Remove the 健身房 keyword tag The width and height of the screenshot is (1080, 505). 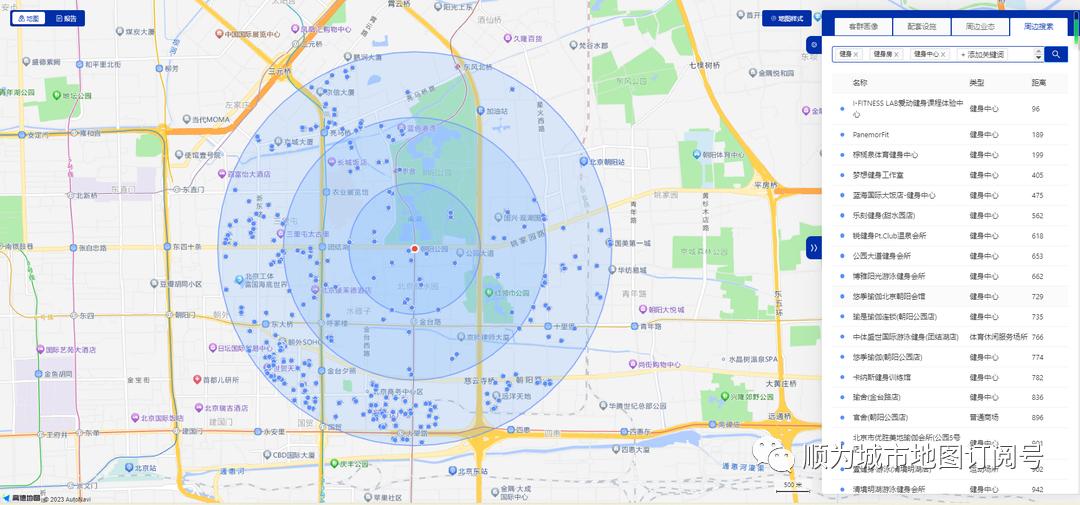coord(896,54)
